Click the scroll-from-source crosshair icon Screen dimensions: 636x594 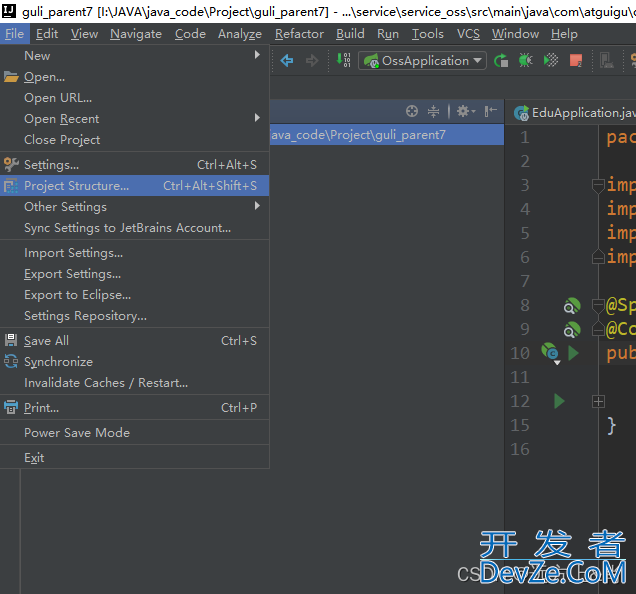(x=412, y=111)
